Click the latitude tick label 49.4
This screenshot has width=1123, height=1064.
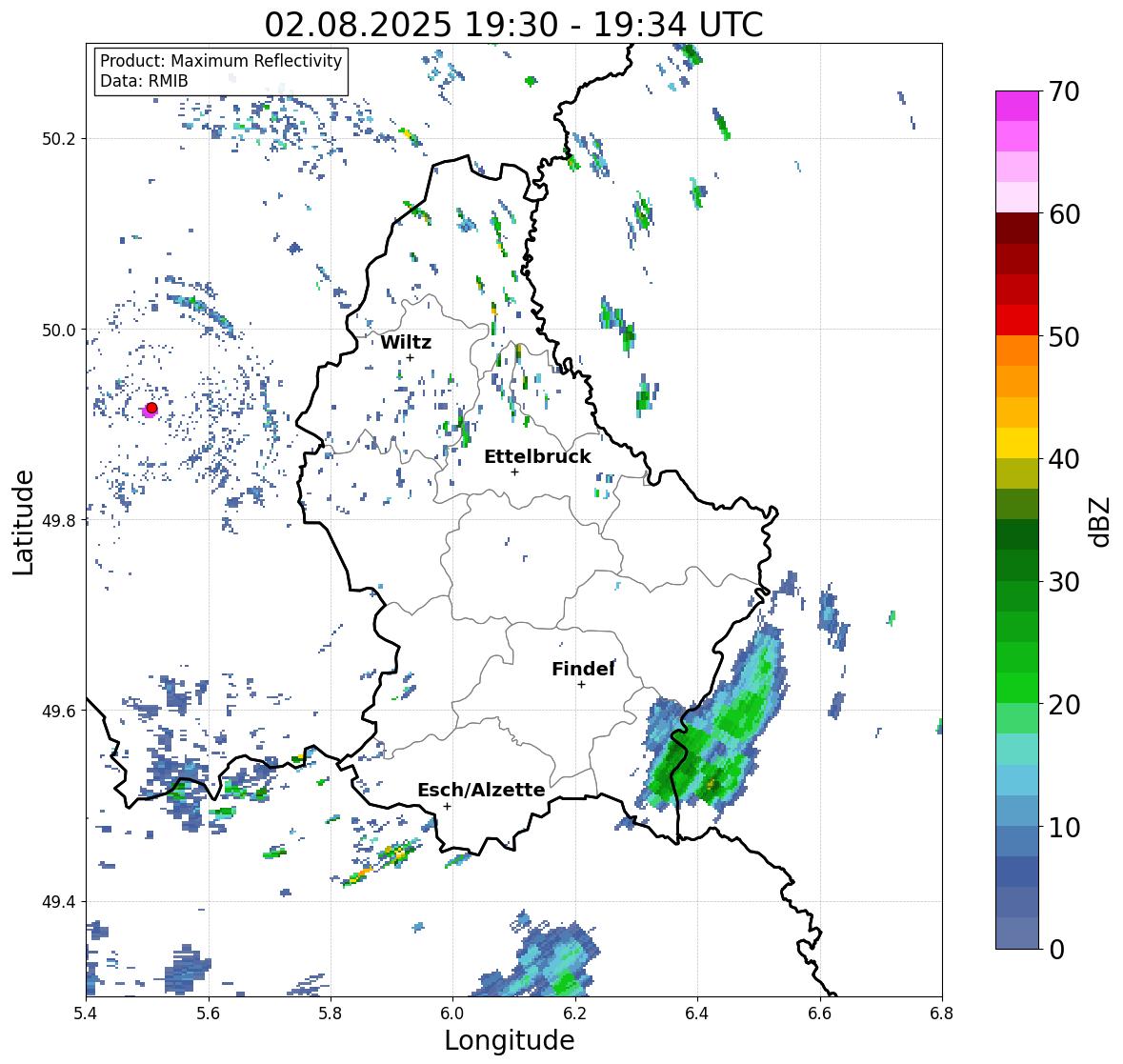[59, 902]
